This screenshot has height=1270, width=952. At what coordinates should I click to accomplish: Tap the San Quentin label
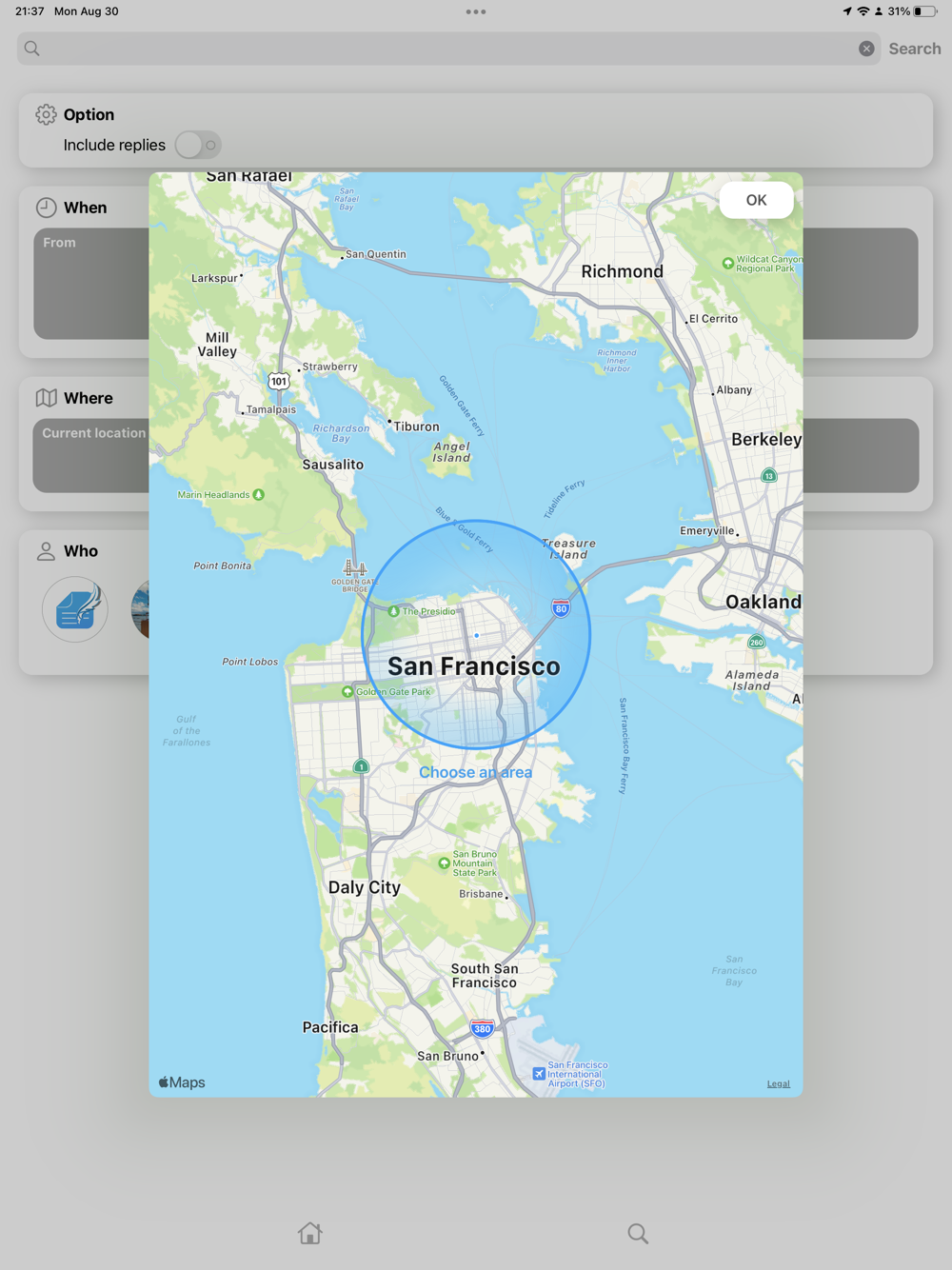pos(376,254)
